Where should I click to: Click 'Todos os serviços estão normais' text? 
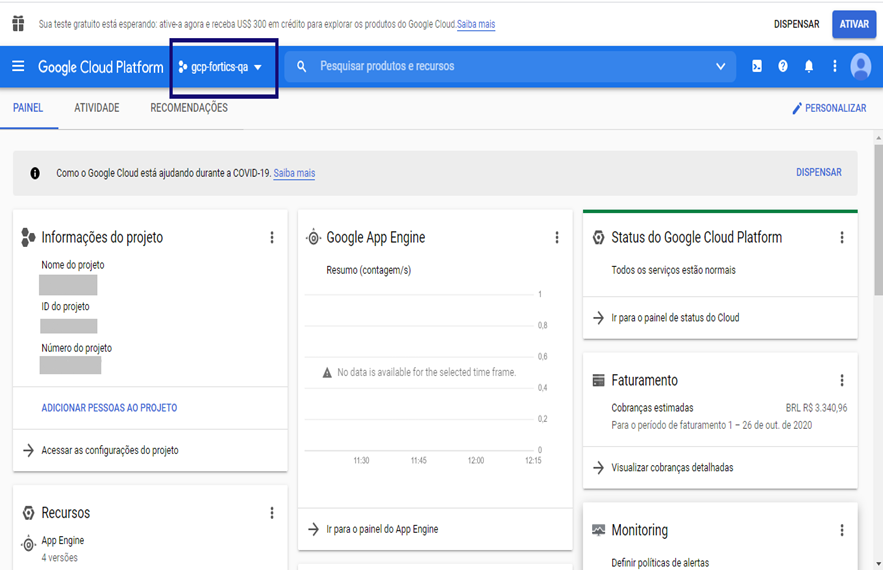pos(674,270)
